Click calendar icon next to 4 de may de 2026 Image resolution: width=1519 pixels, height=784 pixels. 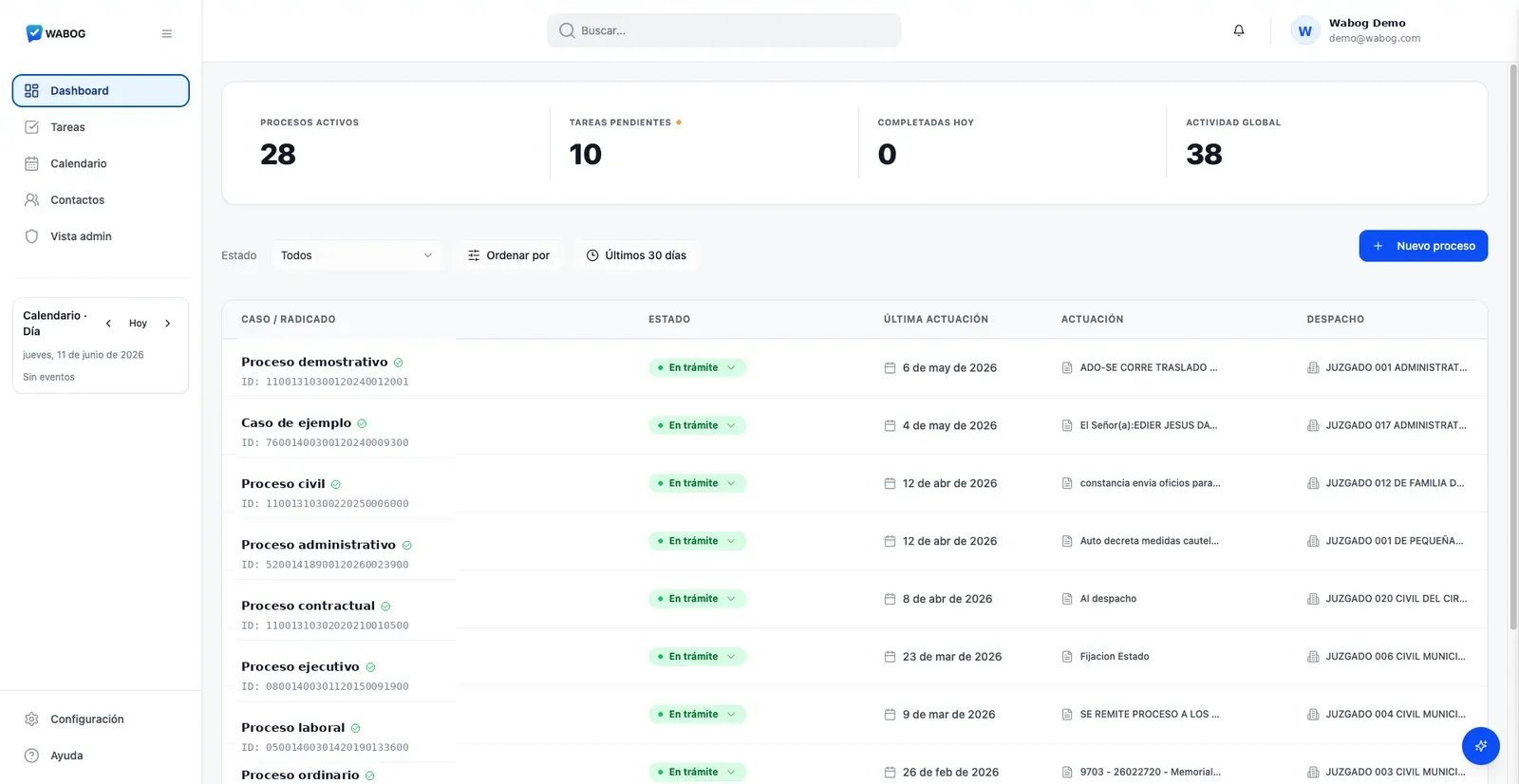[890, 425]
